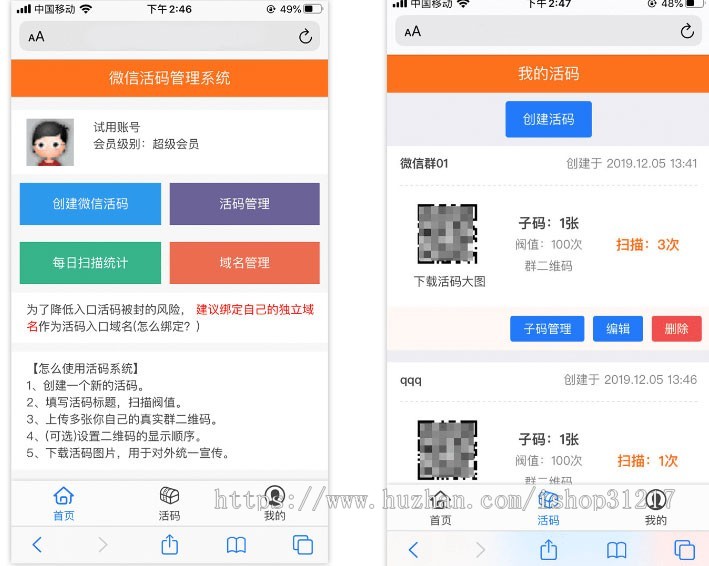Open 我的 tab in right phone bottom bar
The height and width of the screenshot is (566, 709).
pyautogui.click(x=656, y=509)
